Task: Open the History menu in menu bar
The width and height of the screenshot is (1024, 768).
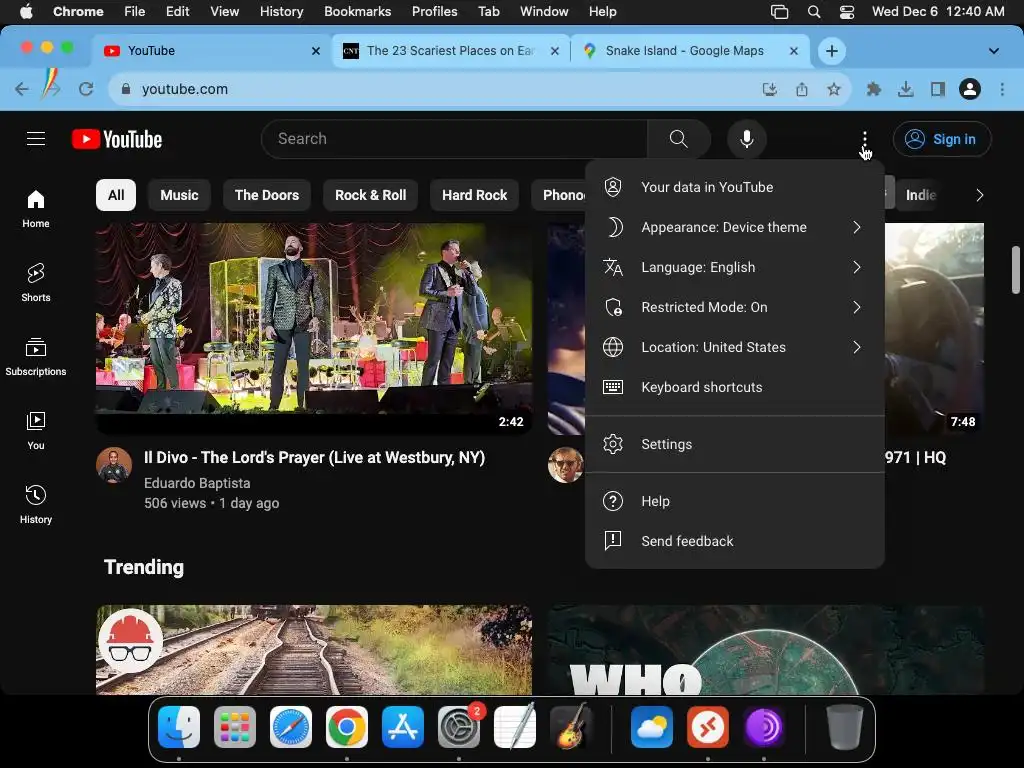Action: (x=281, y=11)
